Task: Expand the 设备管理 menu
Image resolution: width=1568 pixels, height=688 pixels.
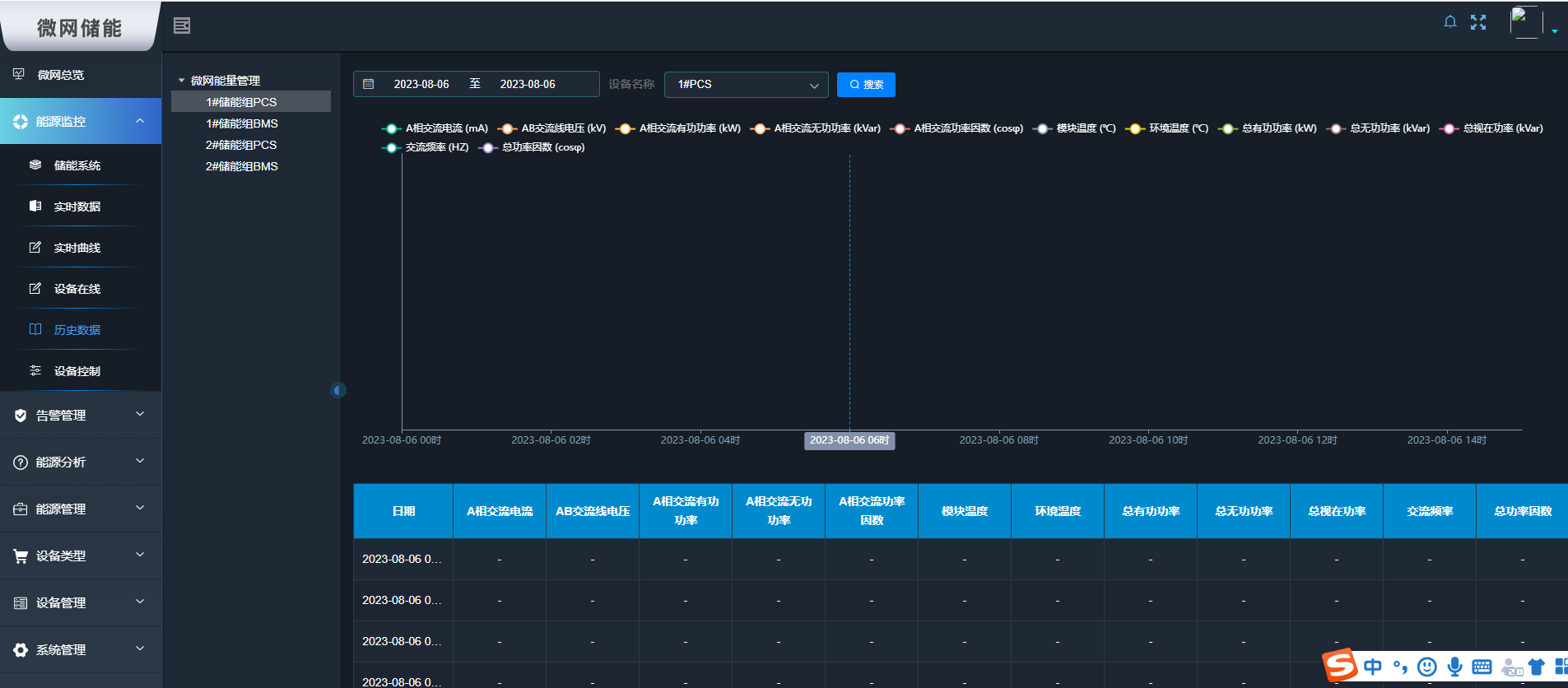Action: (x=81, y=603)
